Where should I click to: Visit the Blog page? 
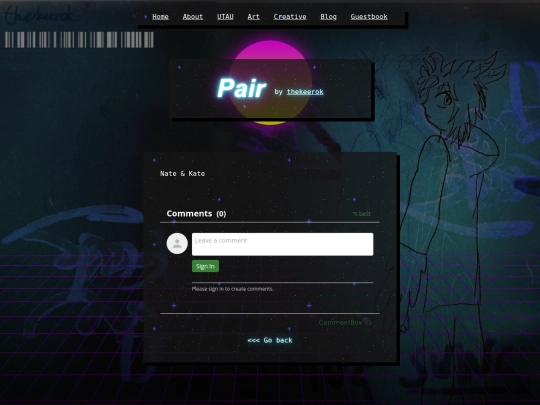click(x=328, y=17)
